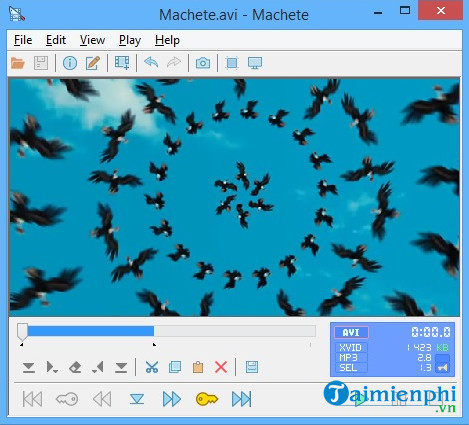Go to the beginning of the video
The image size is (469, 425).
[32, 399]
